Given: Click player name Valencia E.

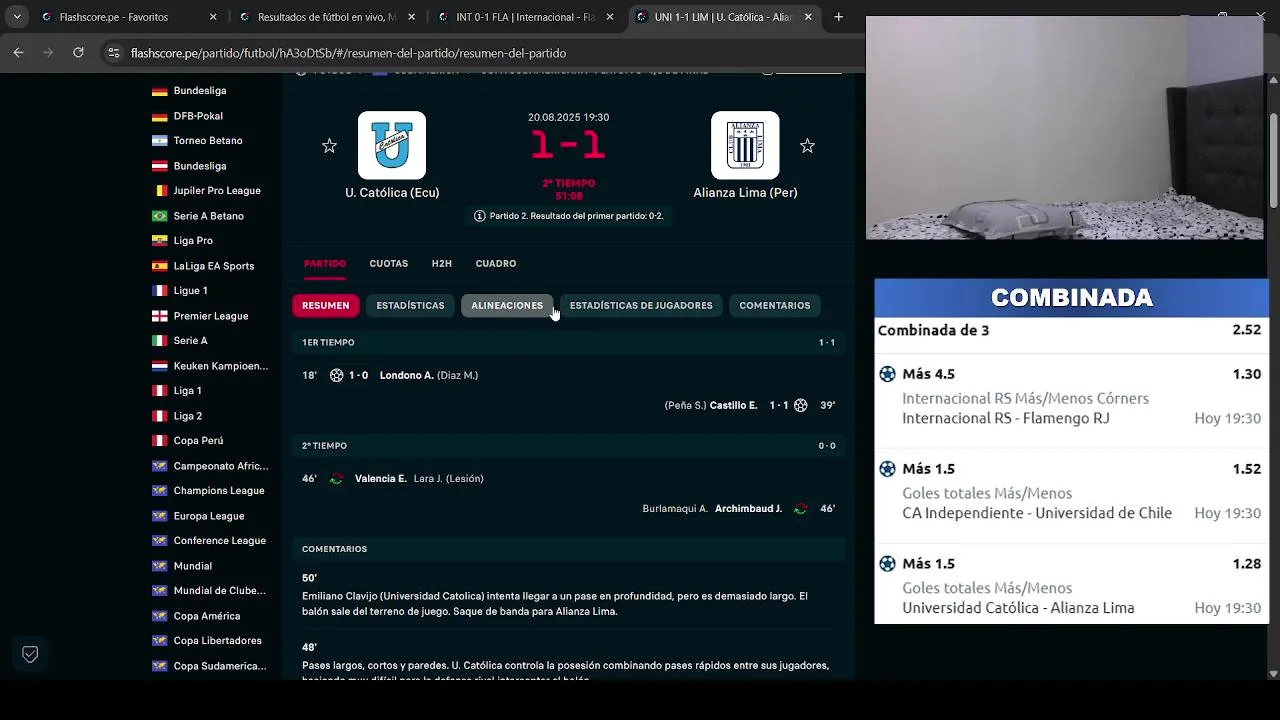Looking at the screenshot, I should pyautogui.click(x=381, y=478).
